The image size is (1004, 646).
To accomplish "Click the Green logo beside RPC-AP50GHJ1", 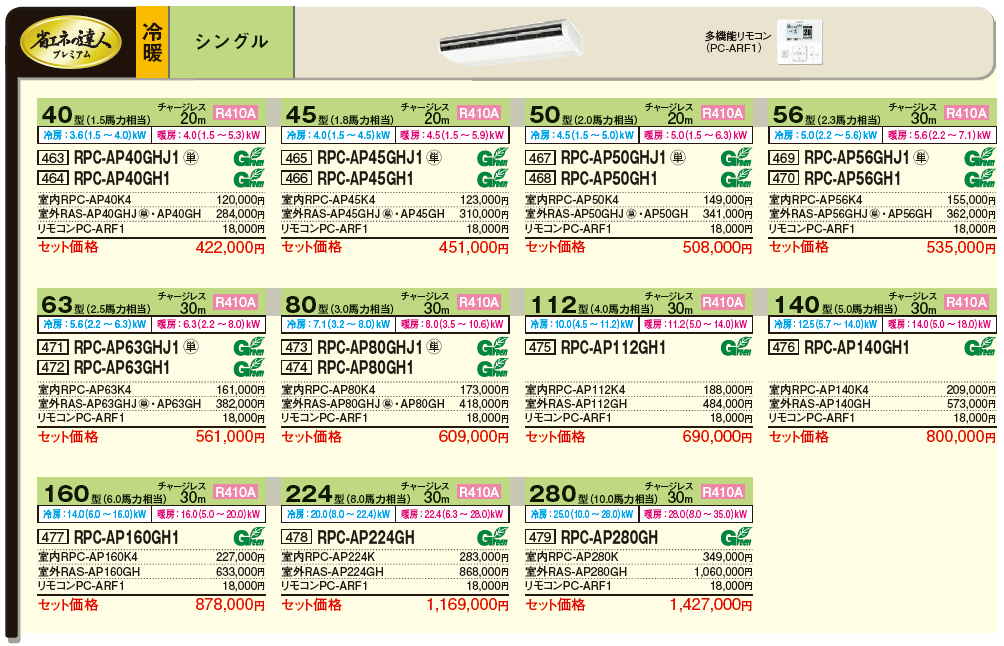I will point(736,157).
